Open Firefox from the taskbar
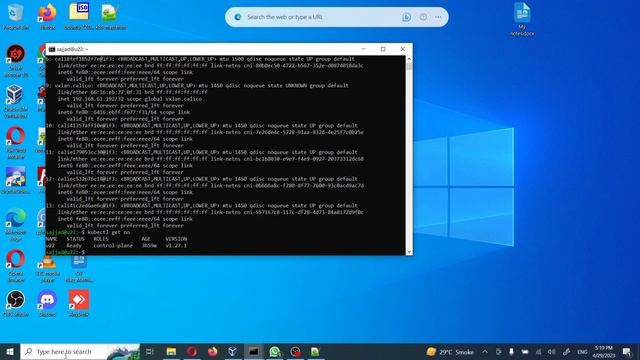The height and width of the screenshot is (360, 640). click(x=213, y=351)
